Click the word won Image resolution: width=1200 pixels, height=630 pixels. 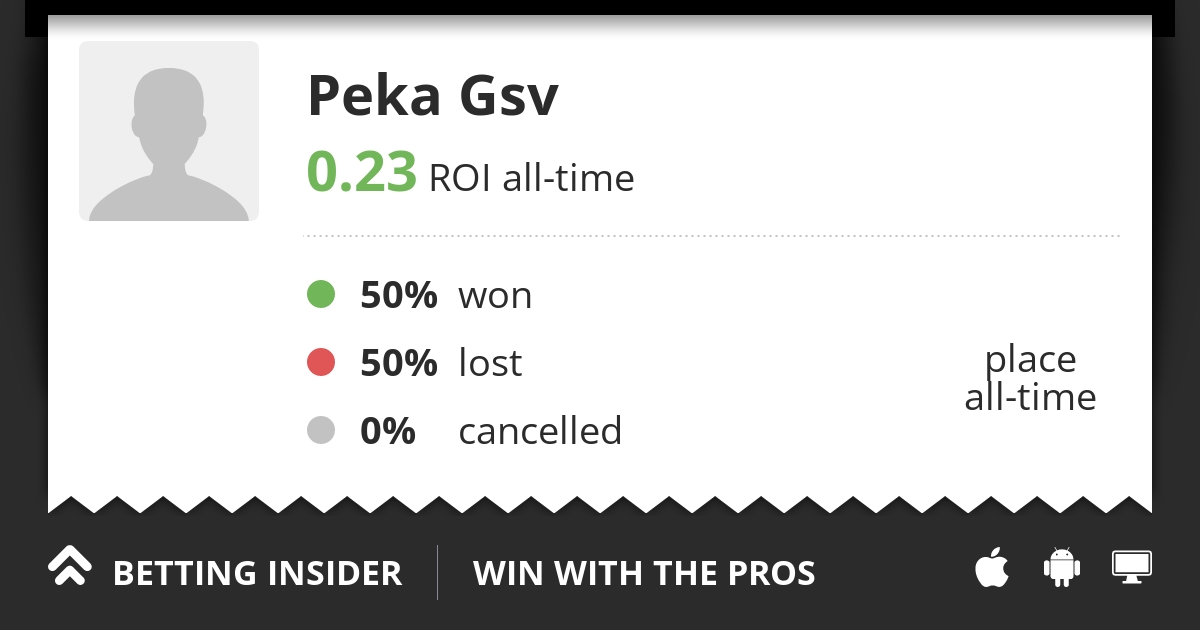click(495, 296)
